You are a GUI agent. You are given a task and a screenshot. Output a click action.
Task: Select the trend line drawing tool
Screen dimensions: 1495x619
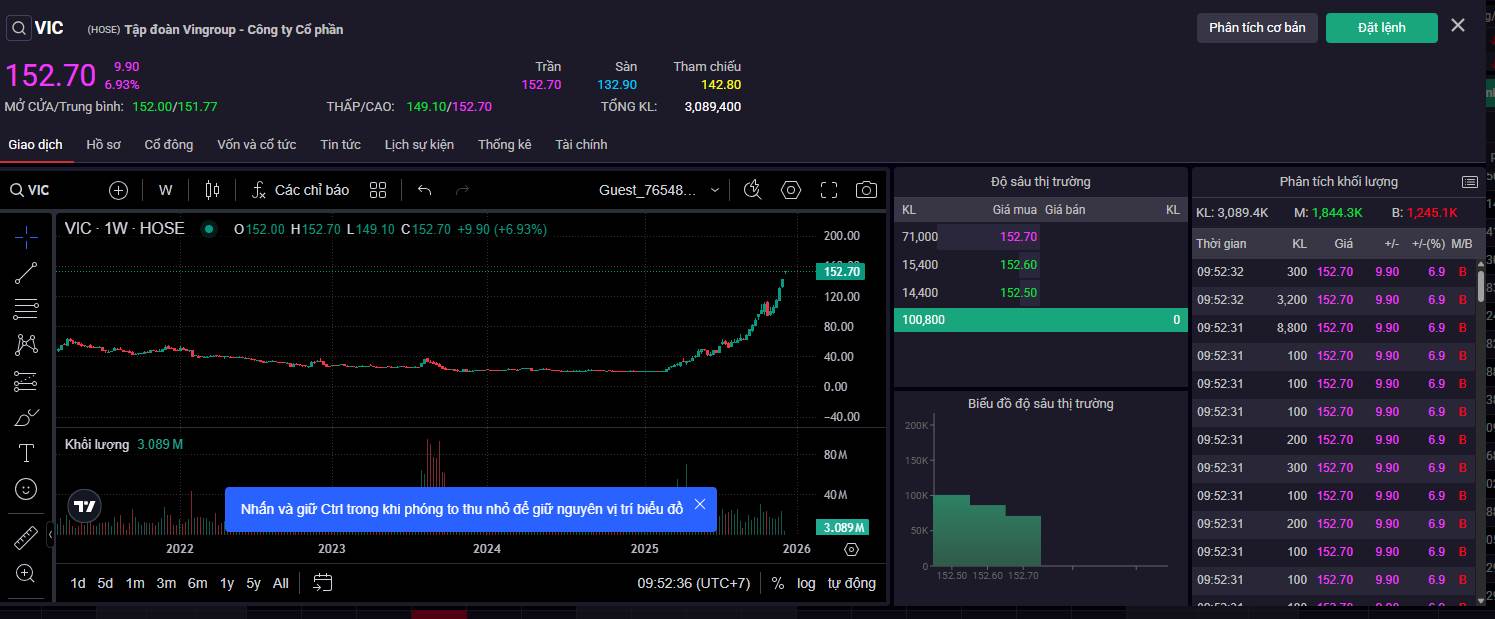[x=27, y=272]
